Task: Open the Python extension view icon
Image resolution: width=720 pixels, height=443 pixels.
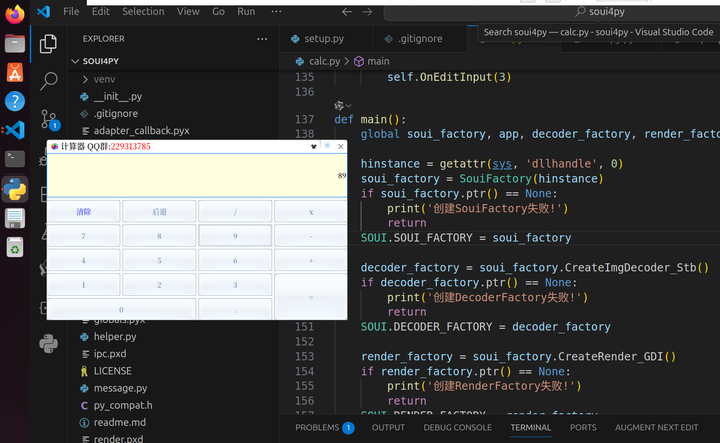Action: (48, 343)
